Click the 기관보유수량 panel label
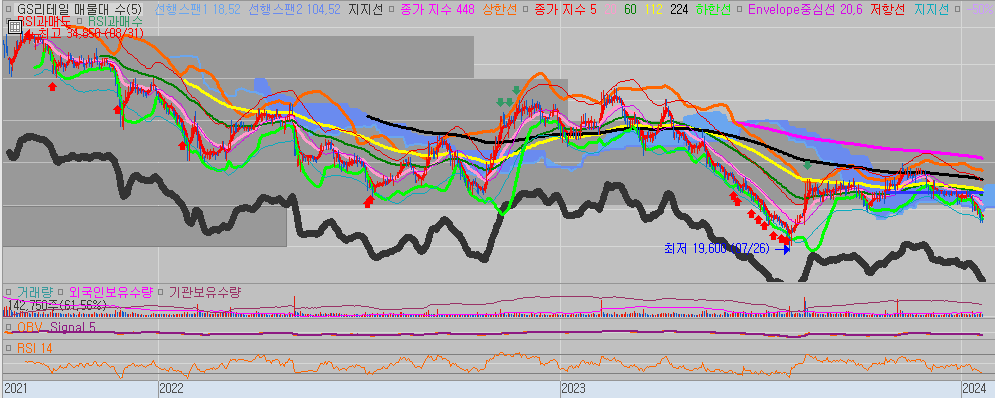The height and width of the screenshot is (398, 995). click(x=205, y=292)
